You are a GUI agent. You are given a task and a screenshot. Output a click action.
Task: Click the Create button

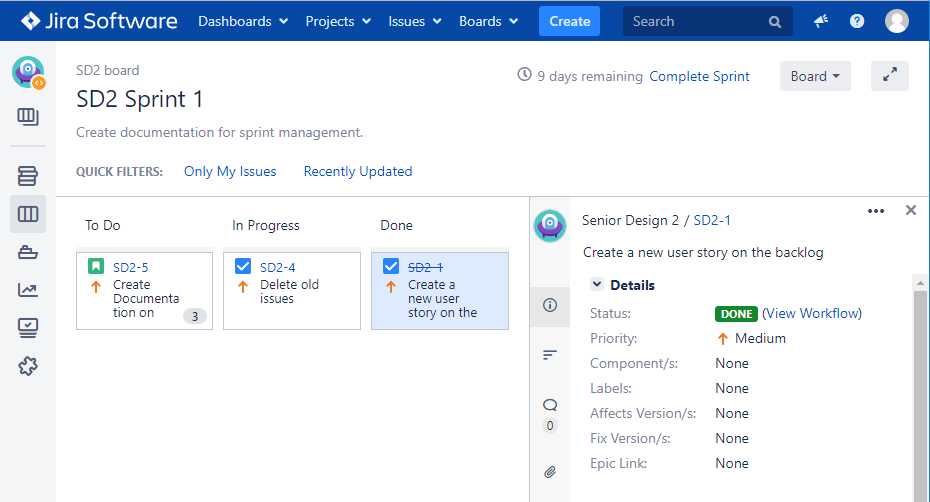tap(569, 21)
